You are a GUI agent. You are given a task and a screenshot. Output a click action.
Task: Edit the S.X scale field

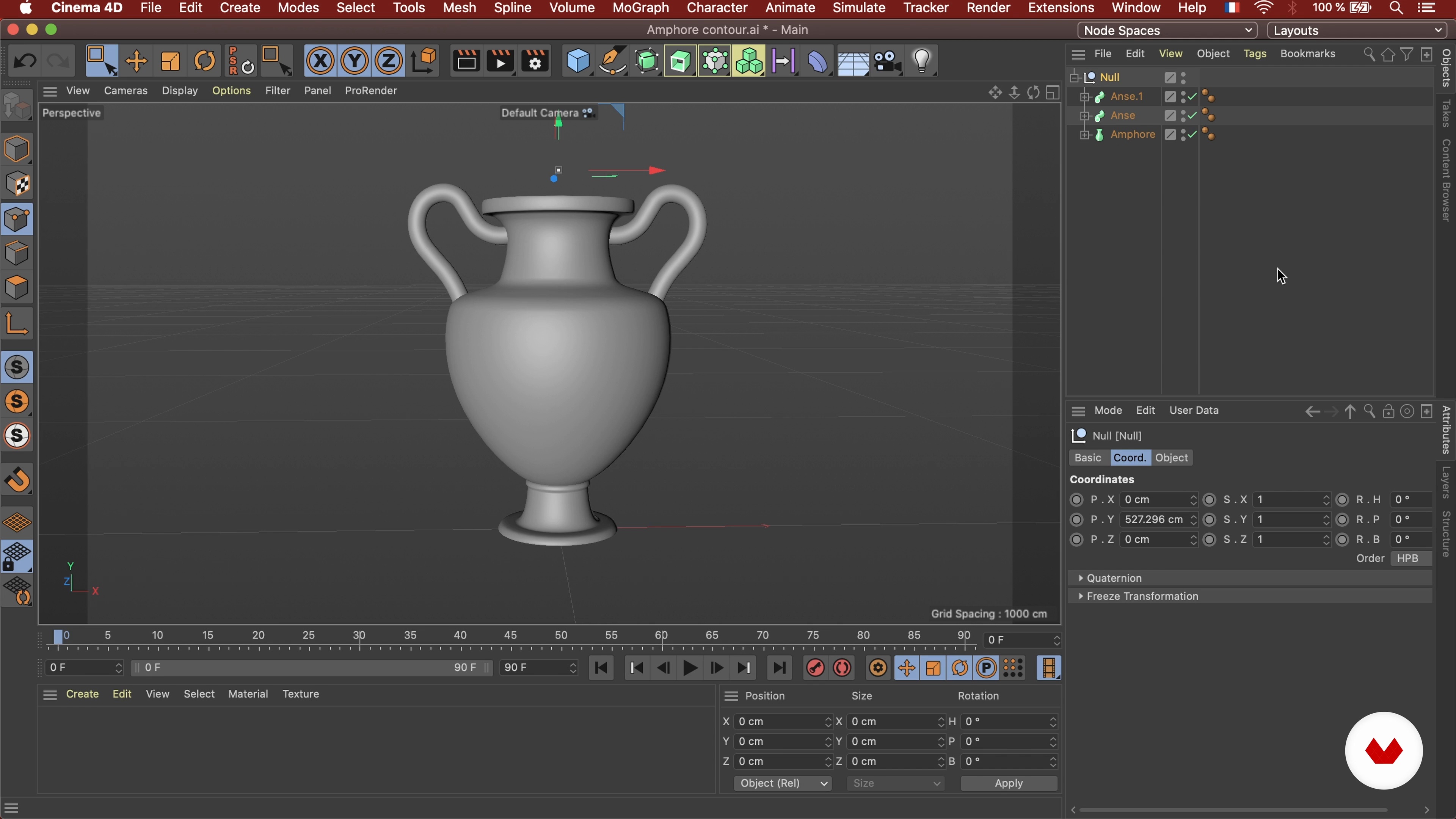1291,500
